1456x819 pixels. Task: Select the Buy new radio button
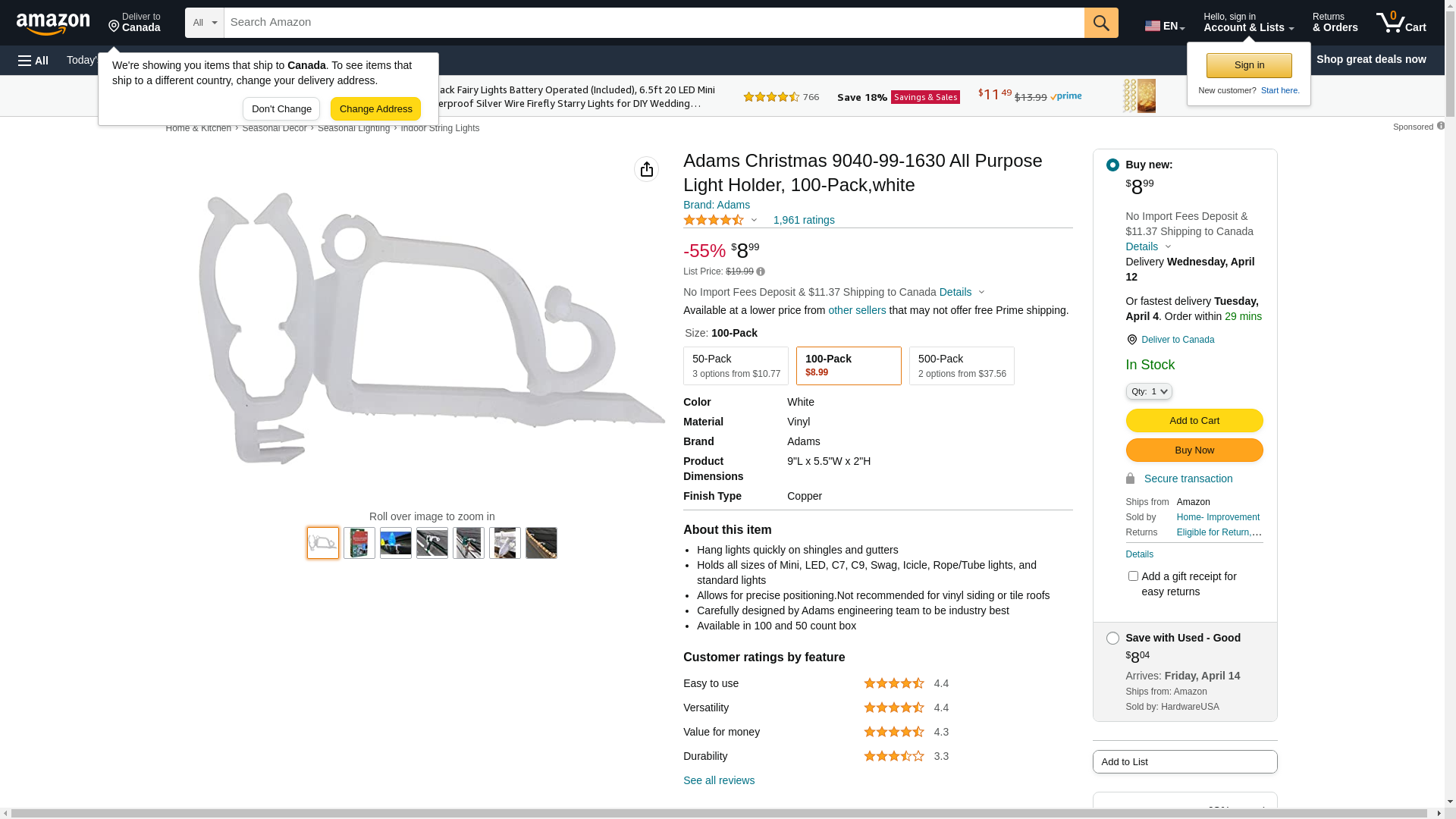(1112, 165)
